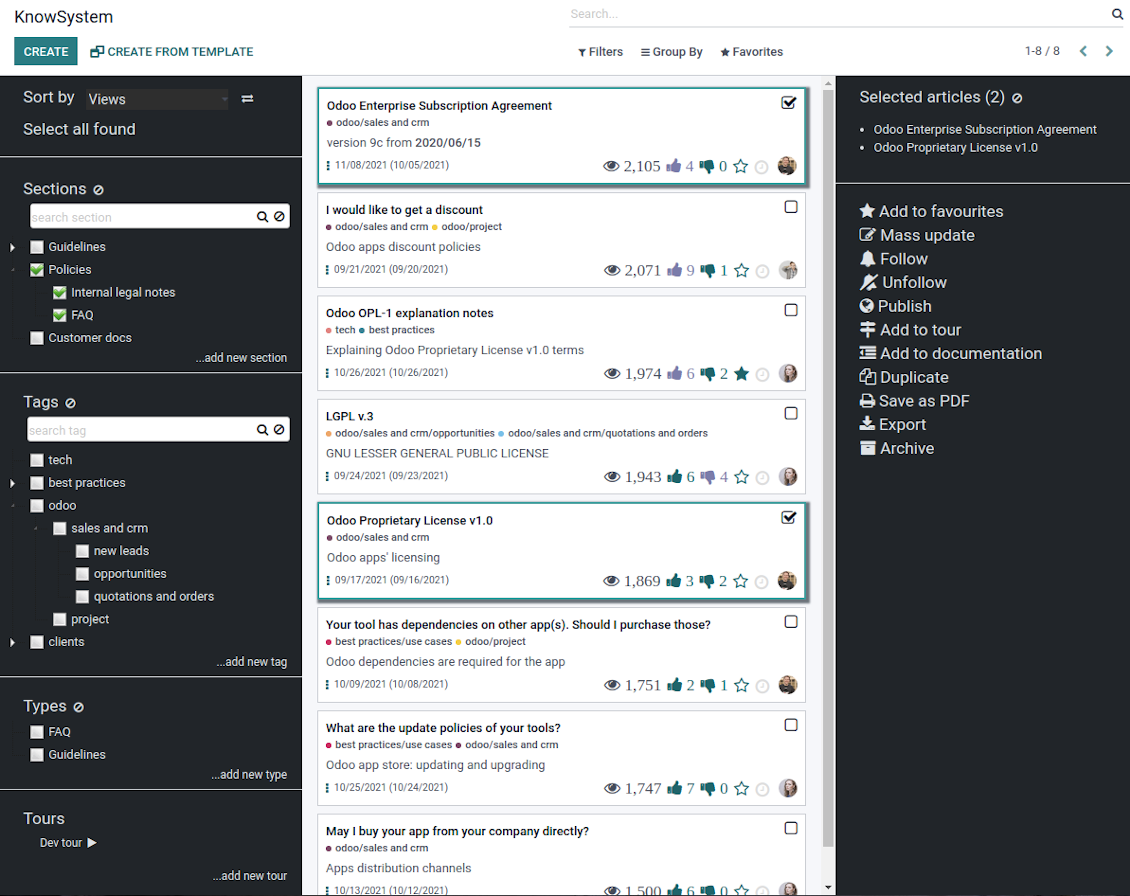
Task: Collapse the 'sales and crm' tag node
Action: pos(36,528)
